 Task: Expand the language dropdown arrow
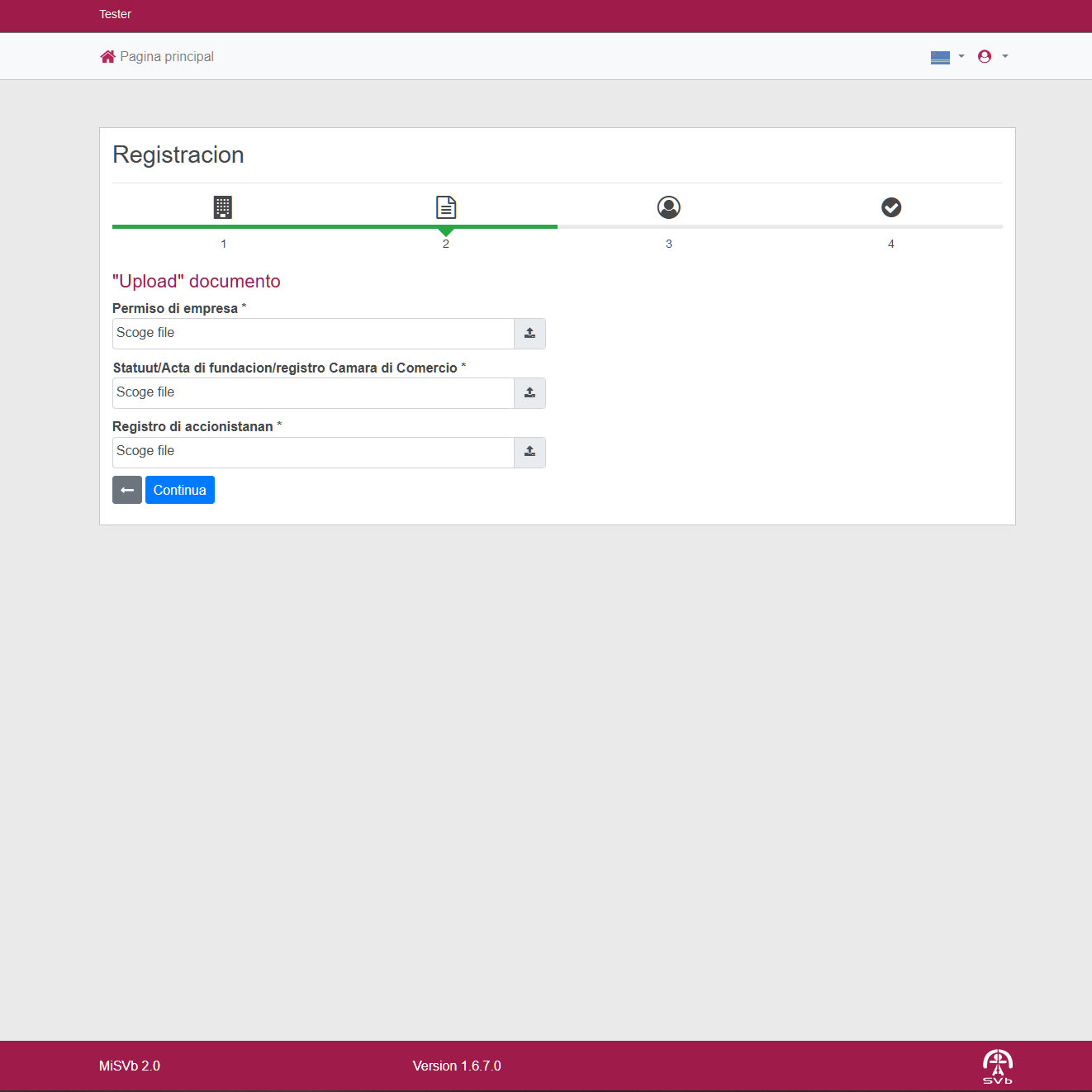(961, 57)
